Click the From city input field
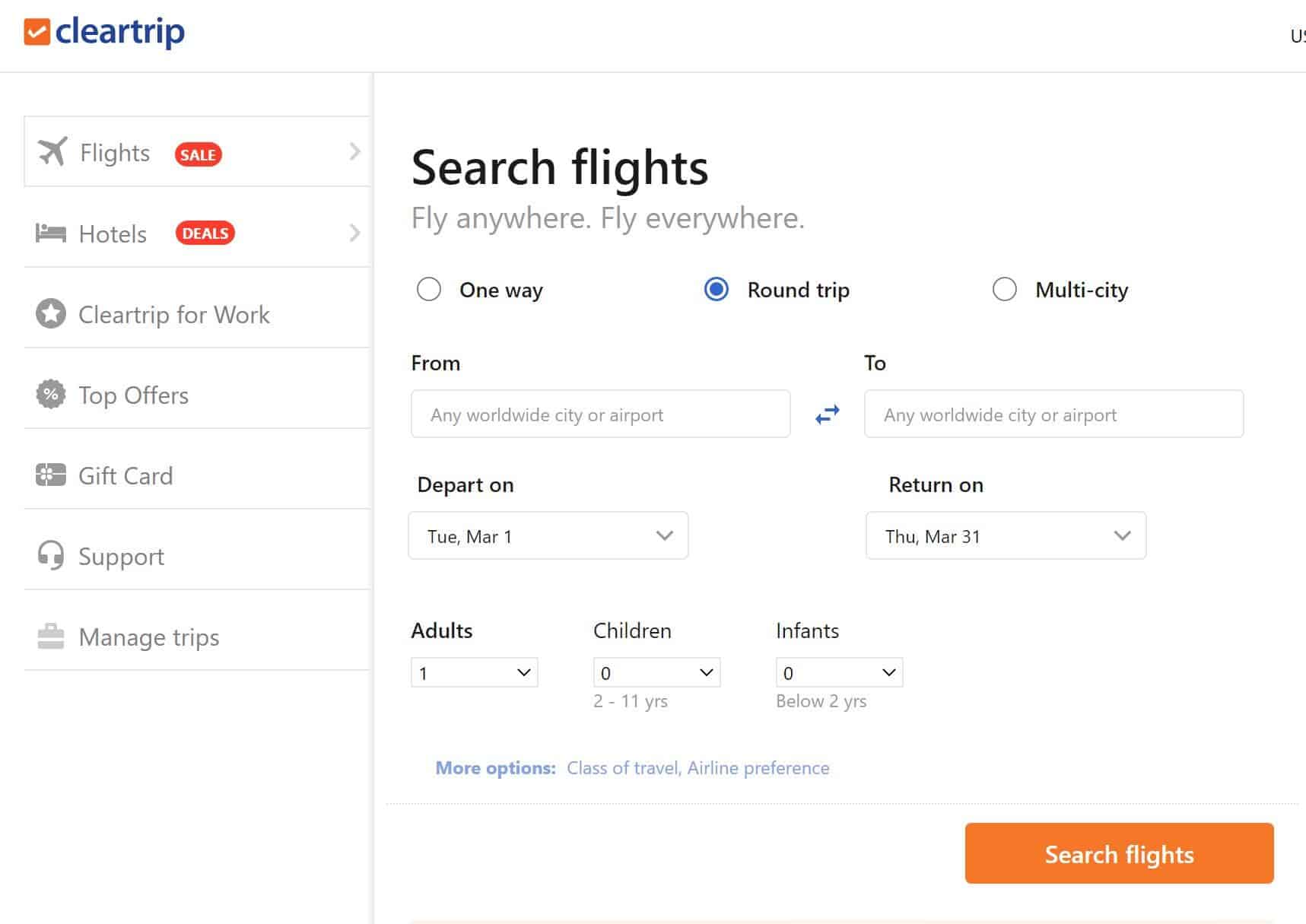Viewport: 1306px width, 924px height. [x=600, y=414]
